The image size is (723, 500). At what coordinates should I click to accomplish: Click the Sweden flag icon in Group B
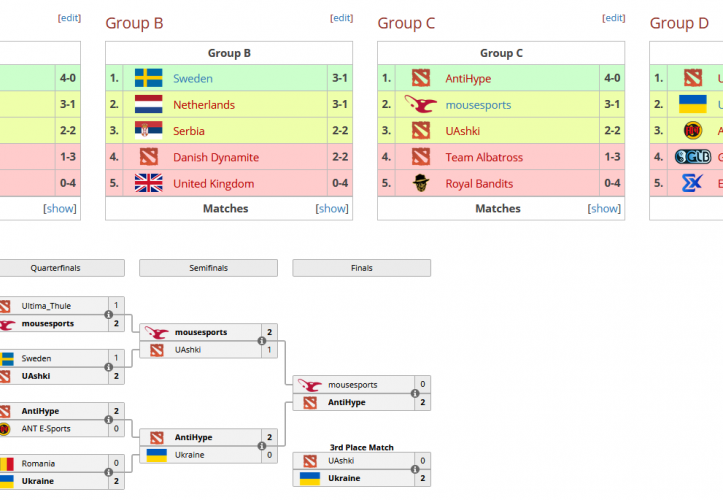click(149, 78)
